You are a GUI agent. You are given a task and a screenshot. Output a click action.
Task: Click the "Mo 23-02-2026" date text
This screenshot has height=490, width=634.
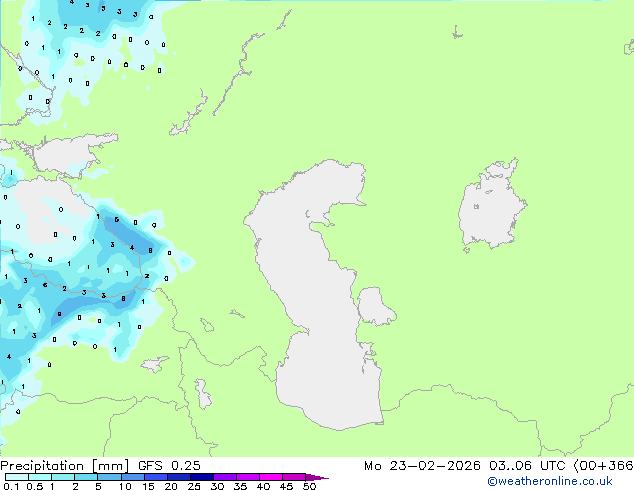422,466
